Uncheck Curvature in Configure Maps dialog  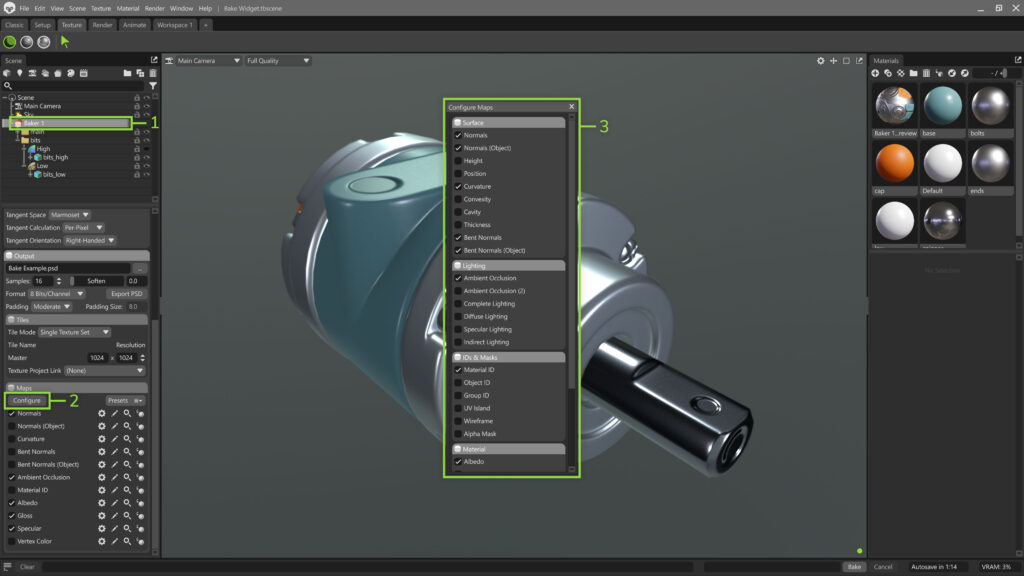coord(459,186)
